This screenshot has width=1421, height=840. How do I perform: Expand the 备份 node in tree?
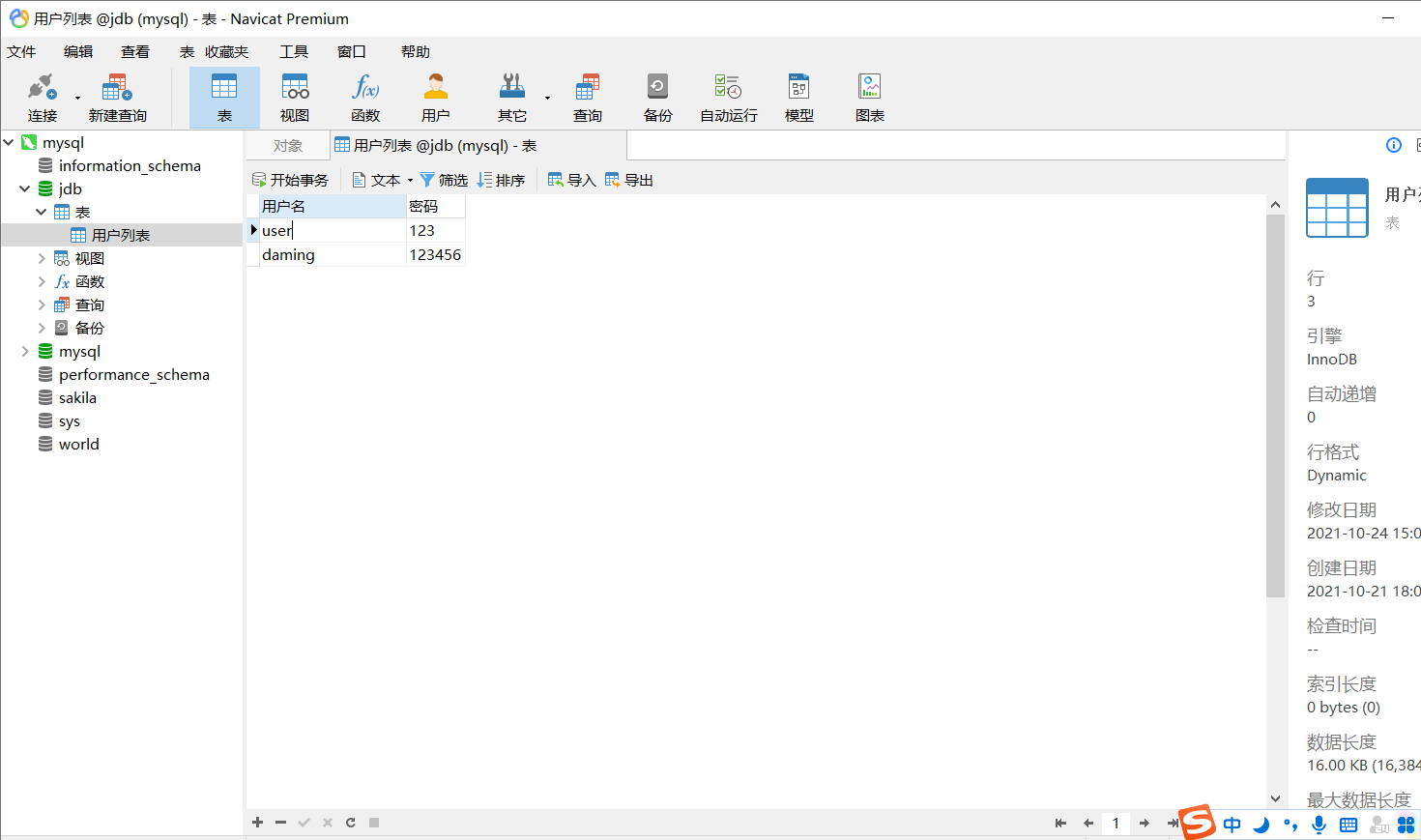(42, 328)
